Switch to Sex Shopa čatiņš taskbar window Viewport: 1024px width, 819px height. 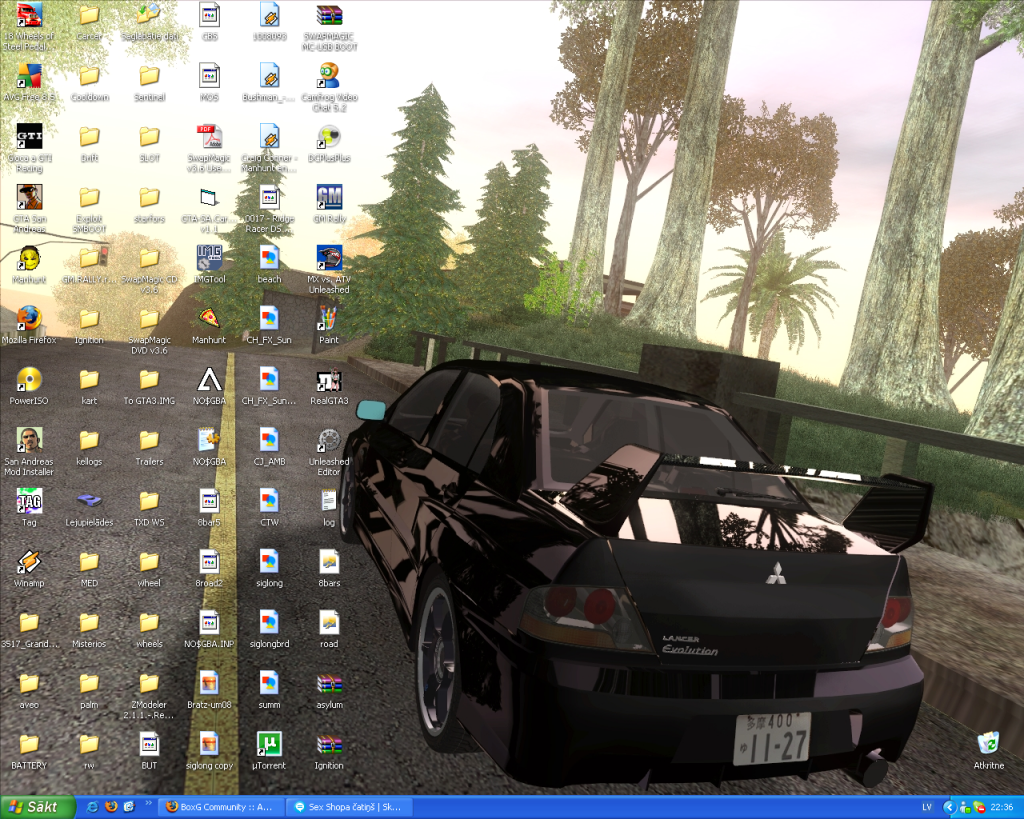click(x=348, y=807)
